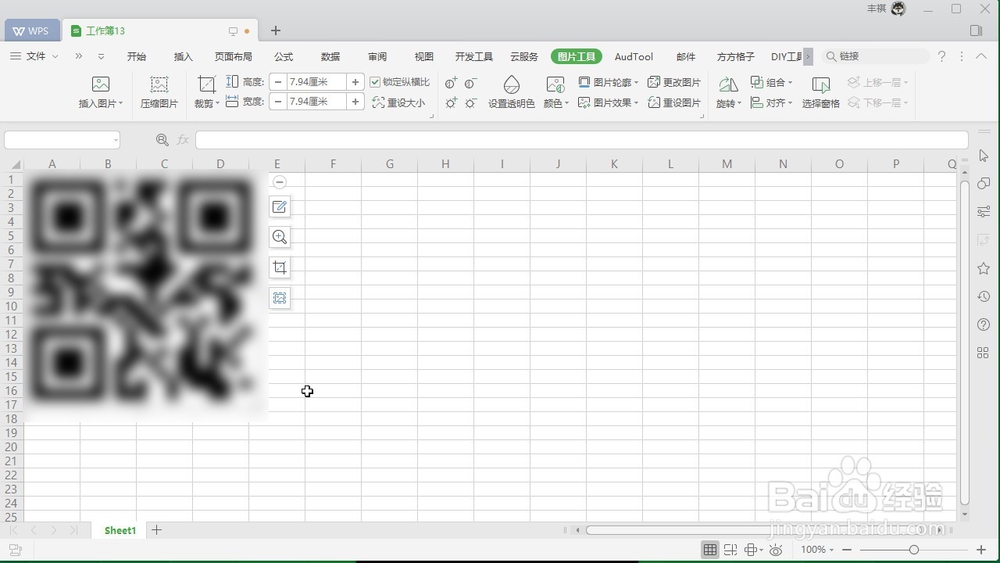Open the Selection Pane (选择窗格)
1000x563 pixels.
pyautogui.click(x=820, y=92)
